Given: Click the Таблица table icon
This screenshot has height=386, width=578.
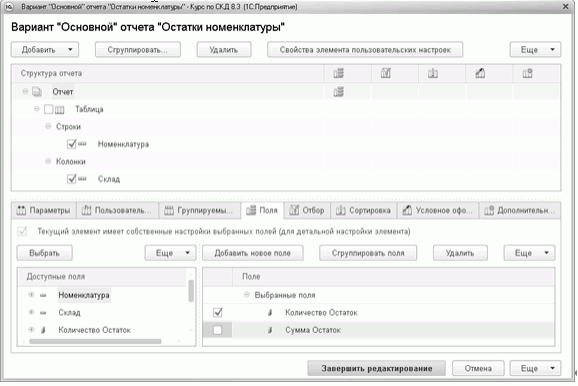Looking at the screenshot, I should click(59, 109).
